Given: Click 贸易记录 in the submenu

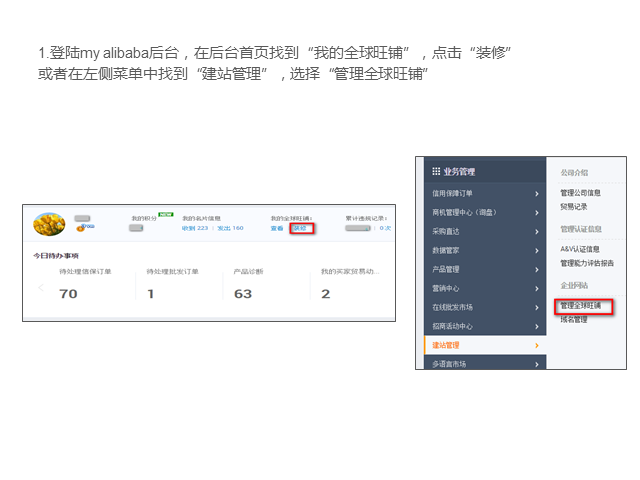Looking at the screenshot, I should pyautogui.click(x=573, y=207).
